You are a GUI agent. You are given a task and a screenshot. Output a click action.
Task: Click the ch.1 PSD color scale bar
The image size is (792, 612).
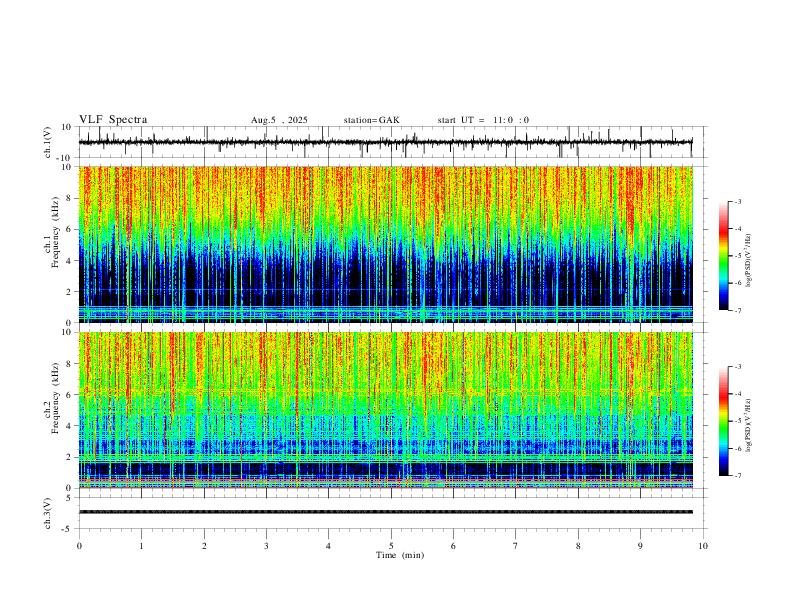tap(723, 256)
